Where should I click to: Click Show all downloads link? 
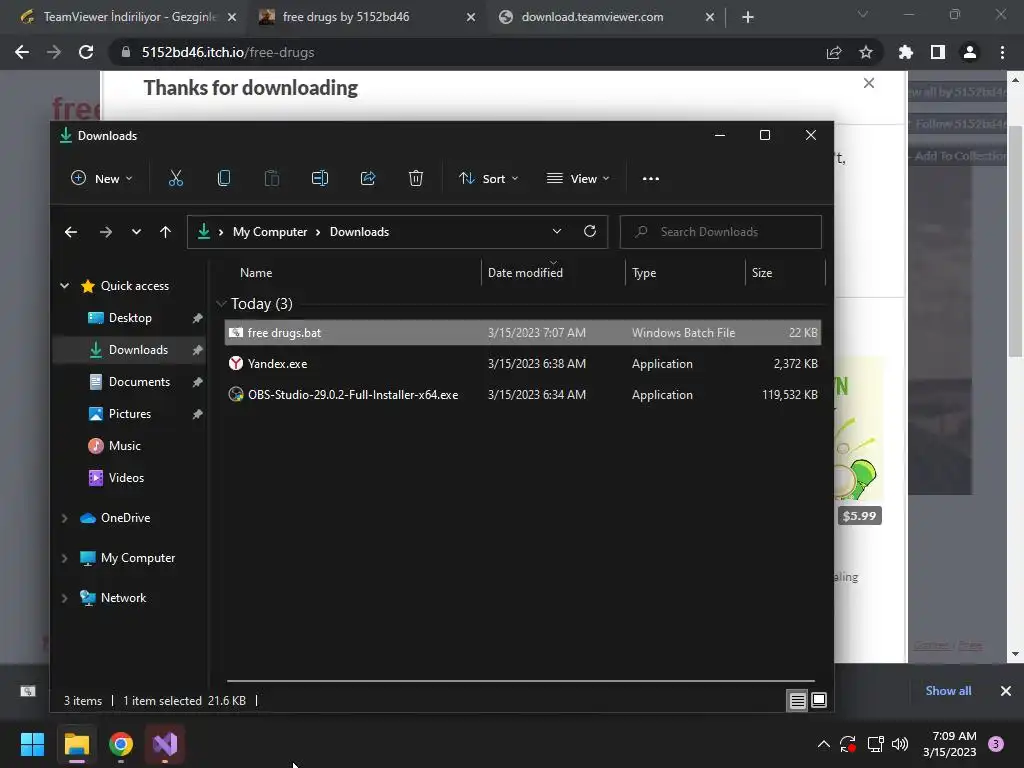pyautogui.click(x=948, y=691)
